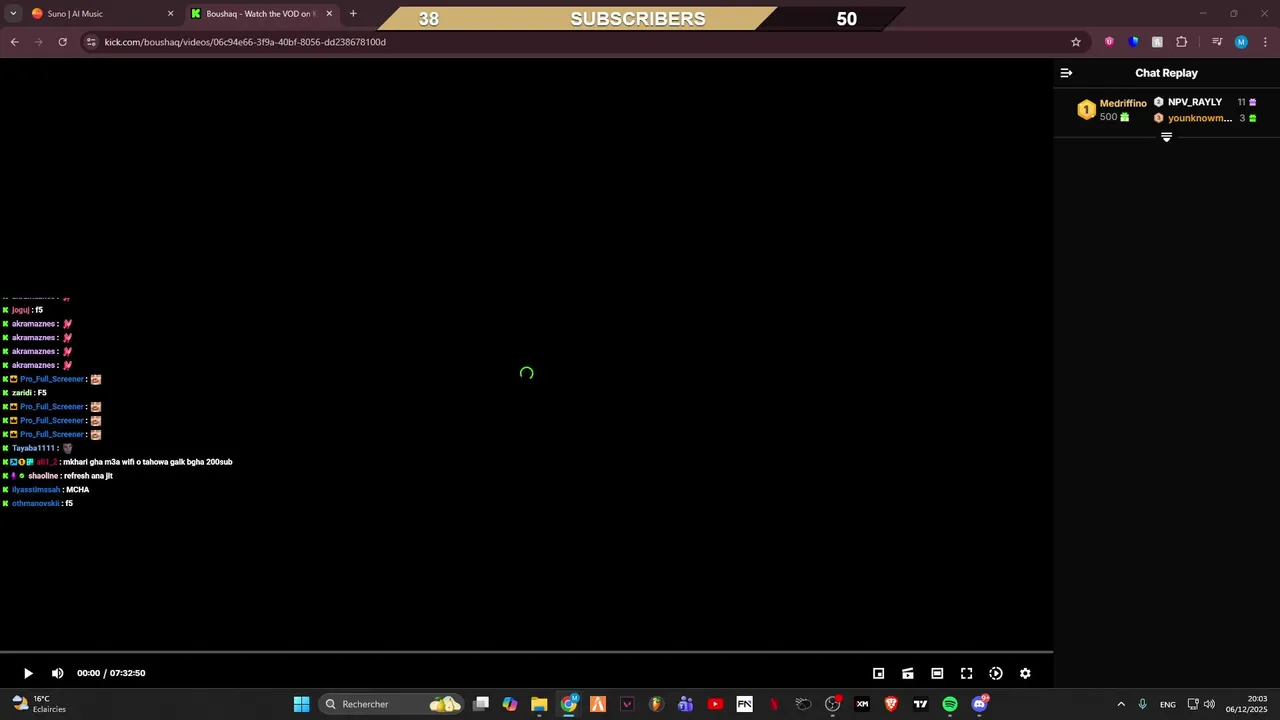Viewport: 1280px width, 720px height.
Task: Open Microsoft Teams on the taskbar
Action: click(685, 704)
